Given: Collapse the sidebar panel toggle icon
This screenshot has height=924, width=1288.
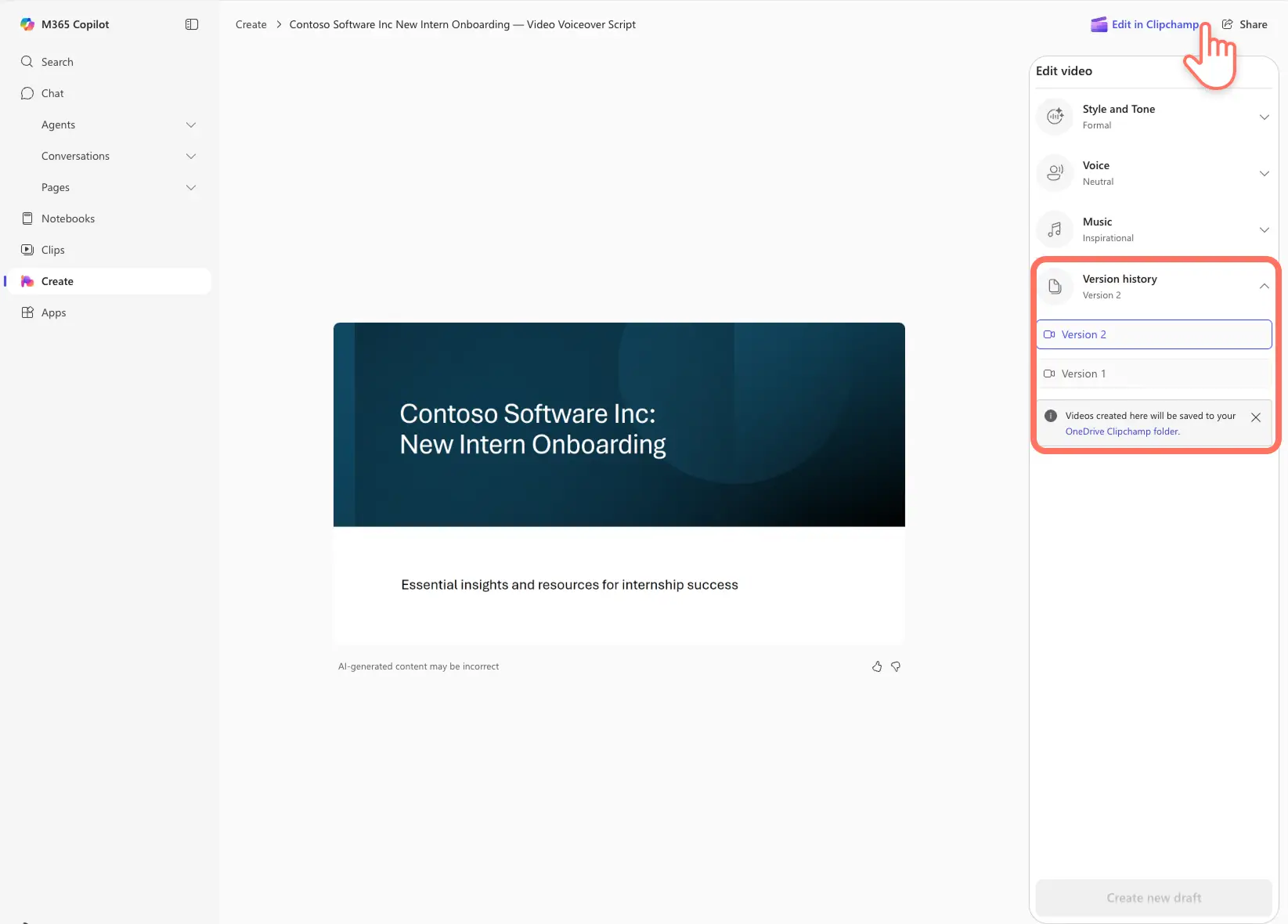Looking at the screenshot, I should pos(192,24).
